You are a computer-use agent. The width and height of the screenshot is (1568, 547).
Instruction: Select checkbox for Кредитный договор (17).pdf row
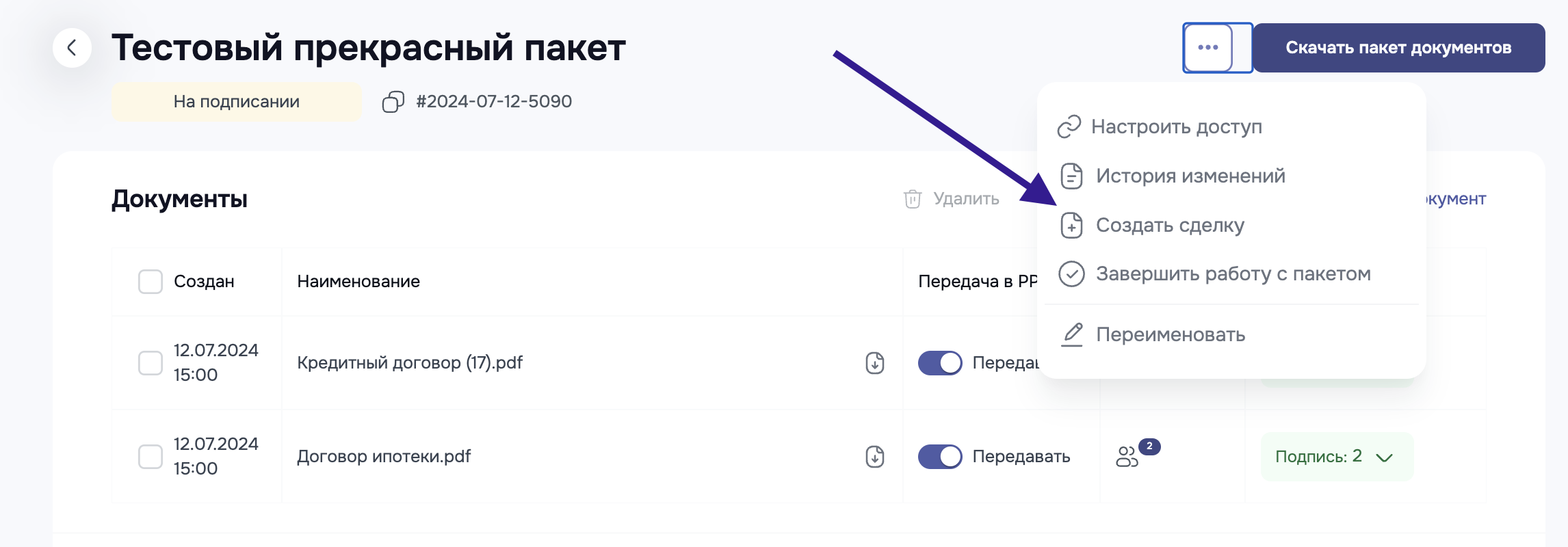151,363
